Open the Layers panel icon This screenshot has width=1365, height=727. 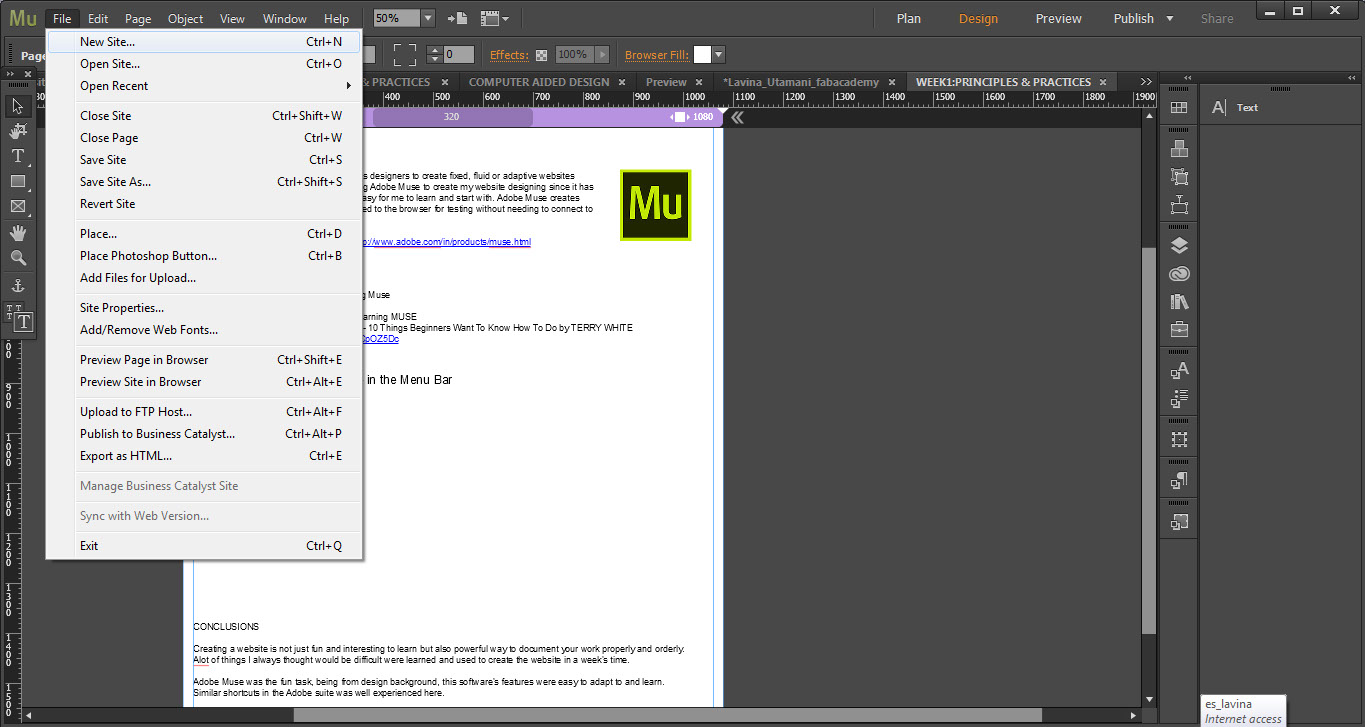pyautogui.click(x=1179, y=246)
